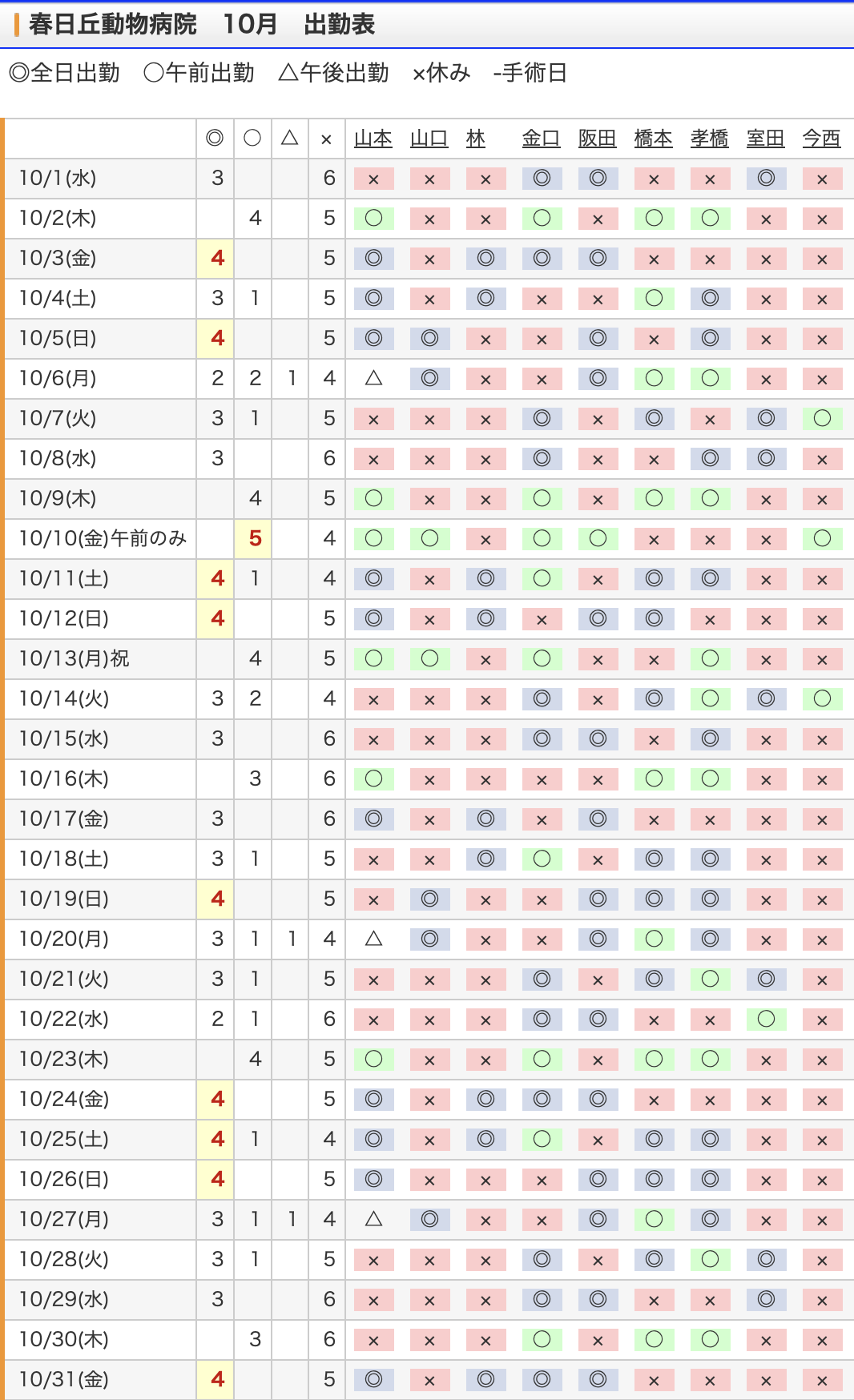Select 金口's ◎ mark on 10/1(水)
Image resolution: width=854 pixels, height=1400 pixels.
point(542,178)
